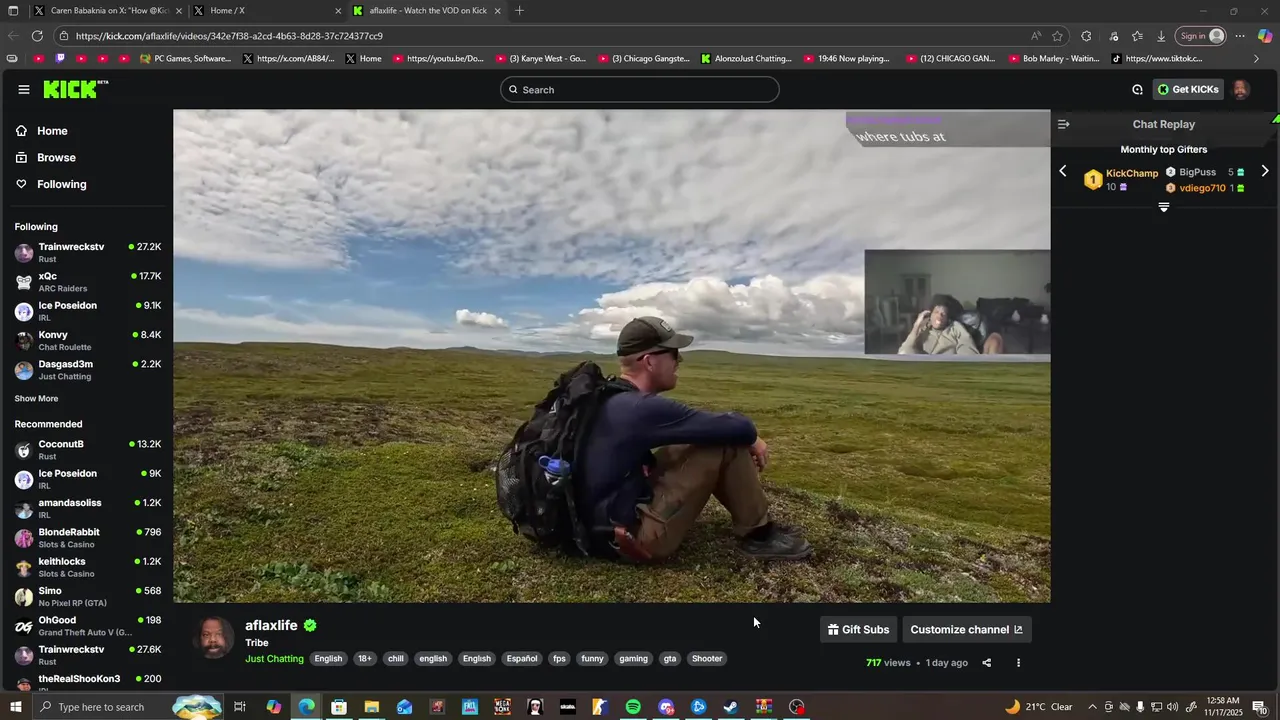Screen dimensions: 1280x720
Task: Open CoconutB recommended channel
Action: pyautogui.click(x=88, y=450)
